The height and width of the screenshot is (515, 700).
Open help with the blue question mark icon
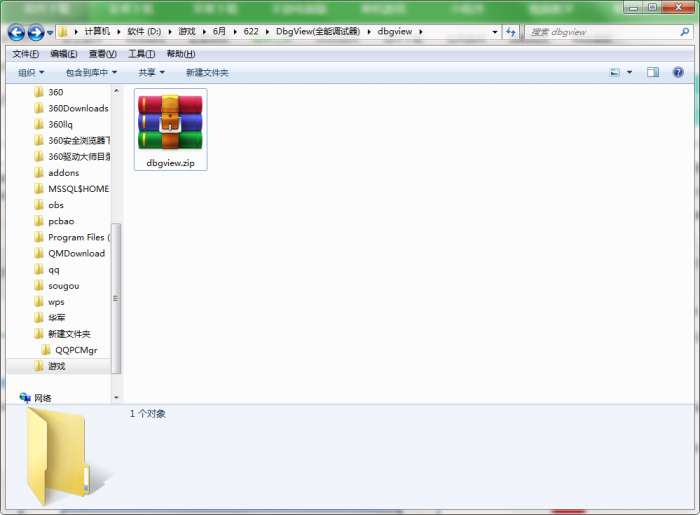[678, 72]
